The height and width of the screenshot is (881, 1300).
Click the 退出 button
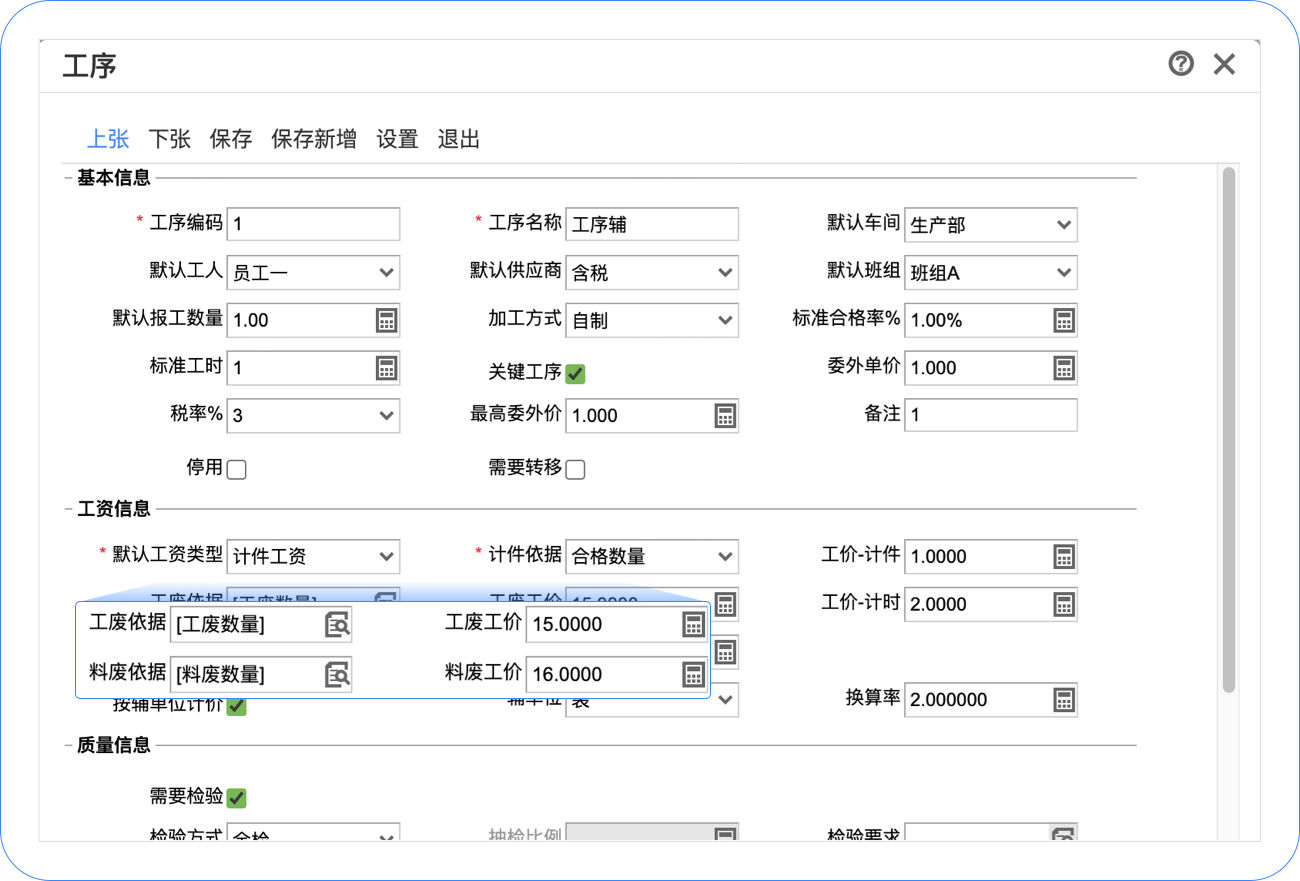tap(459, 139)
